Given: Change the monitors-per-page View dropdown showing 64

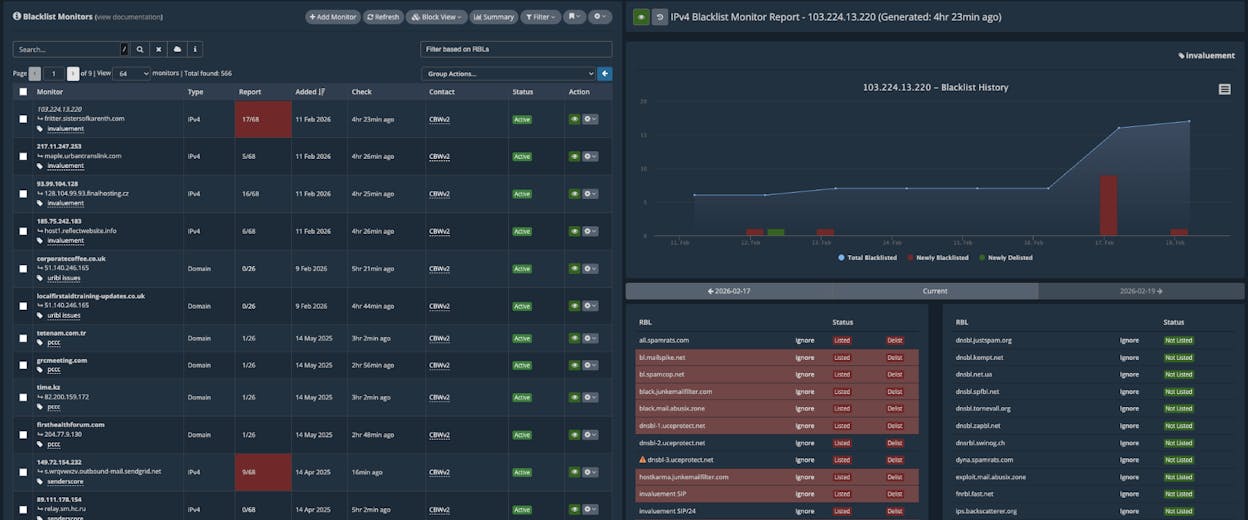Looking at the screenshot, I should point(132,73).
